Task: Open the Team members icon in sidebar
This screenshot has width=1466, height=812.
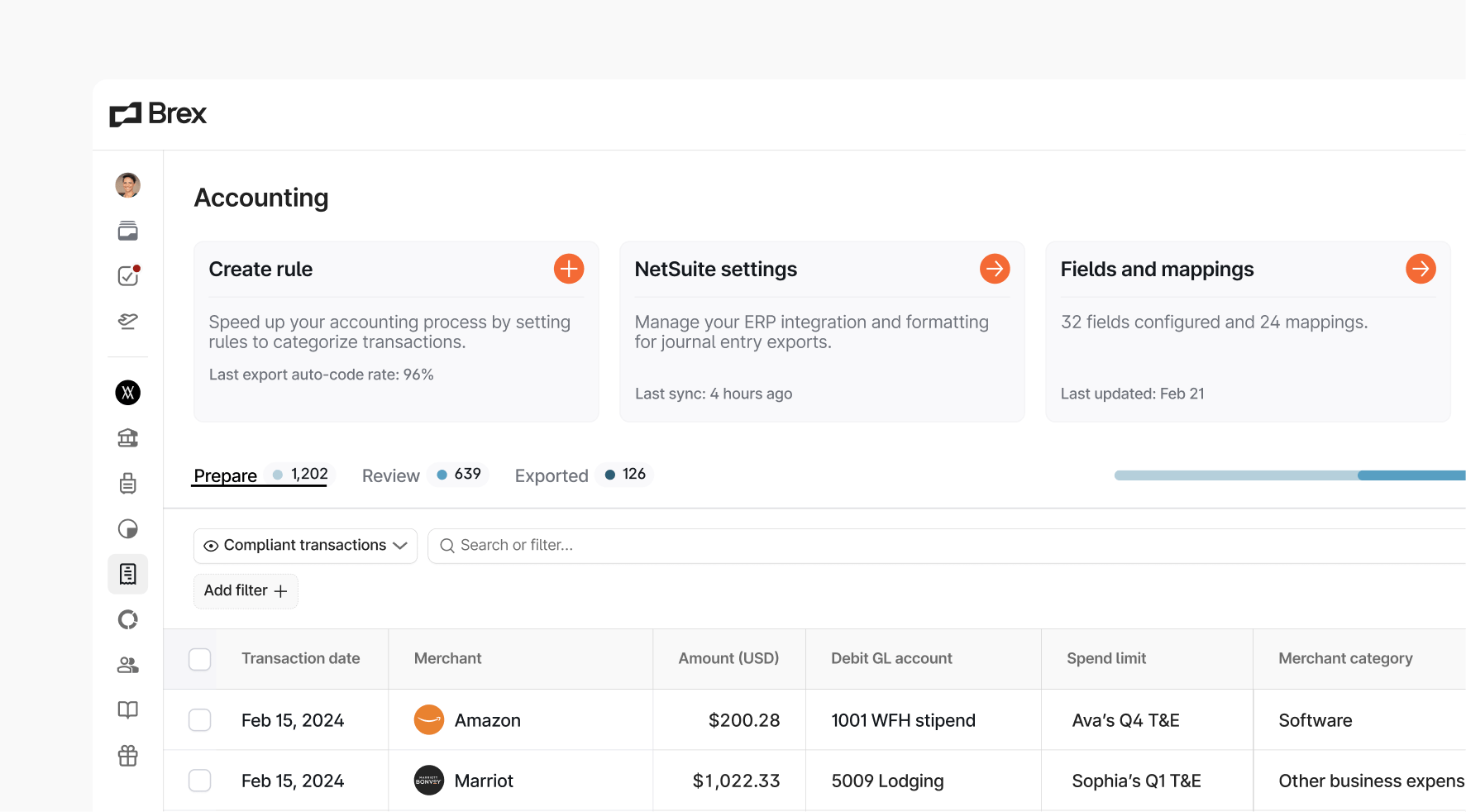Action: click(128, 665)
